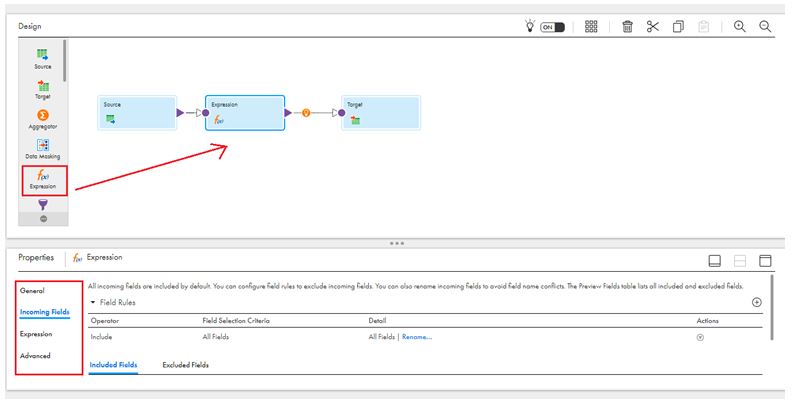Click the palette vertical scrollbar
Viewport: 797px width, 405px height.
64,60
